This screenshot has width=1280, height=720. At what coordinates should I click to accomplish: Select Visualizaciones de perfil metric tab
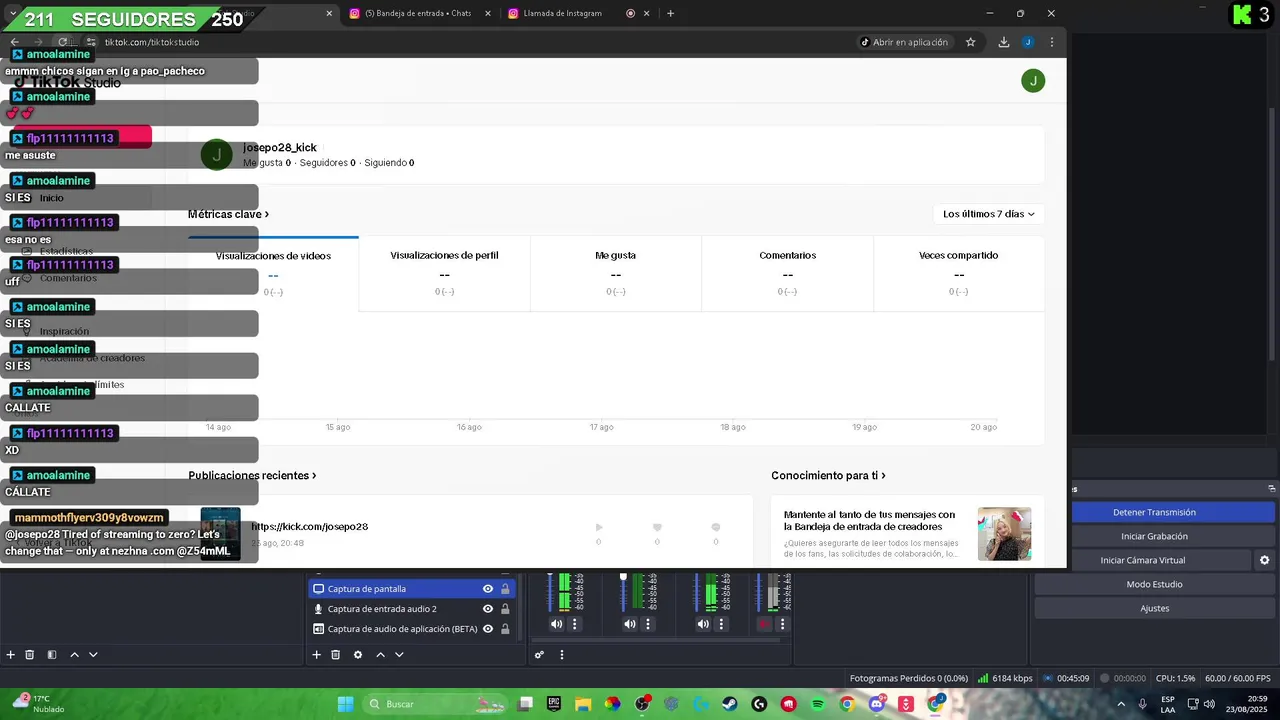[444, 274]
